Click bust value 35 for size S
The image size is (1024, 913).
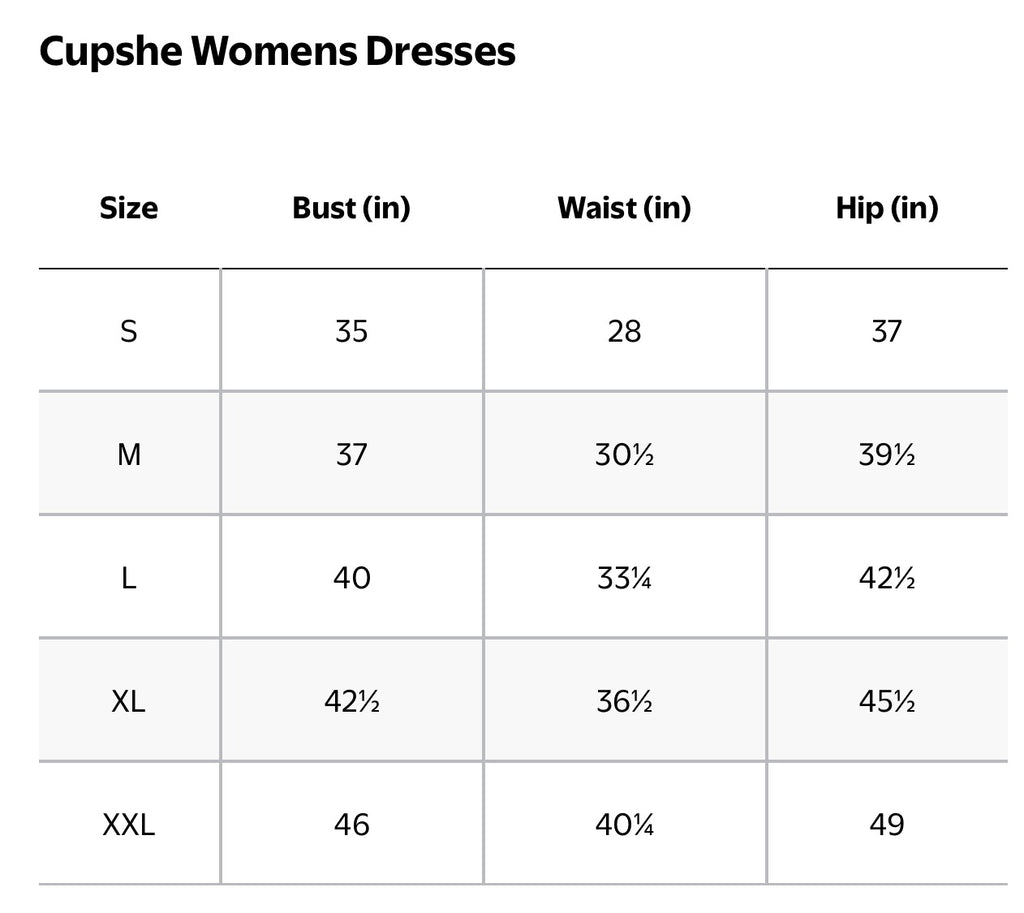352,331
